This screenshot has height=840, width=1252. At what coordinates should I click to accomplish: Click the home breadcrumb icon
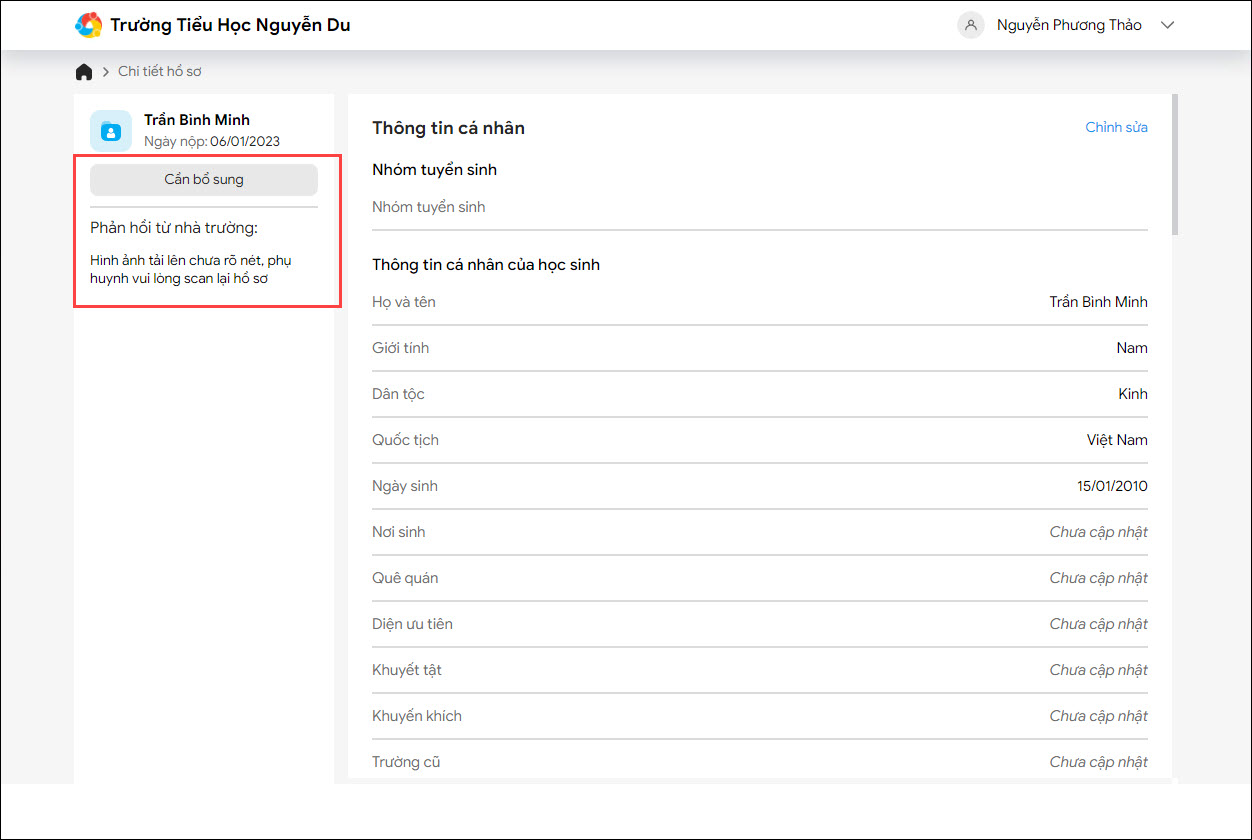point(84,72)
